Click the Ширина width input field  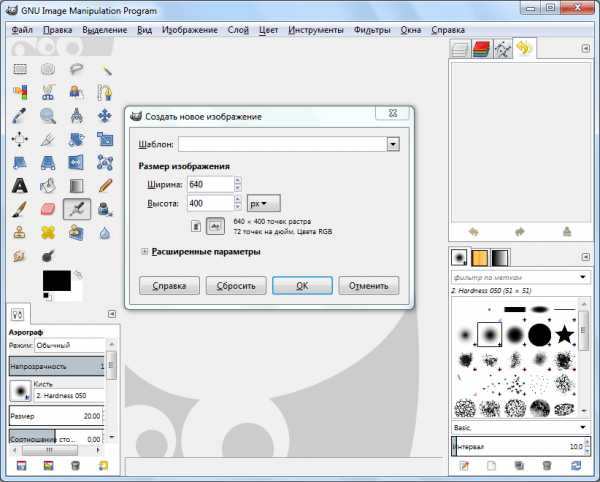click(x=210, y=184)
